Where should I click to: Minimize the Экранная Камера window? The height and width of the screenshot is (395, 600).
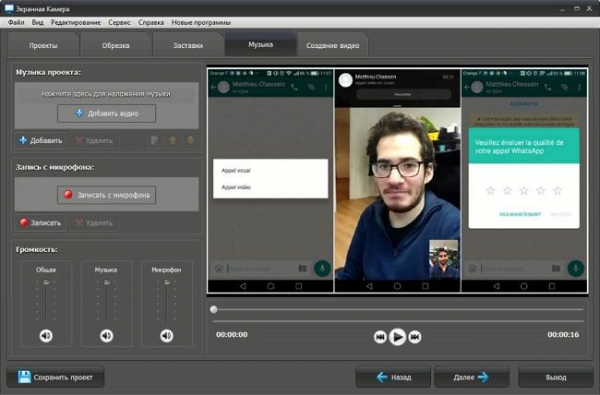(562, 8)
